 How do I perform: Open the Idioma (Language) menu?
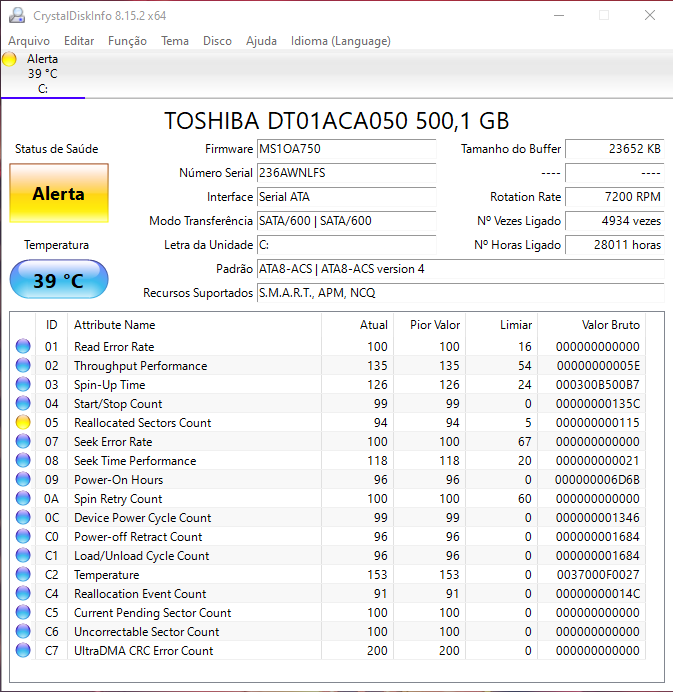(341, 41)
